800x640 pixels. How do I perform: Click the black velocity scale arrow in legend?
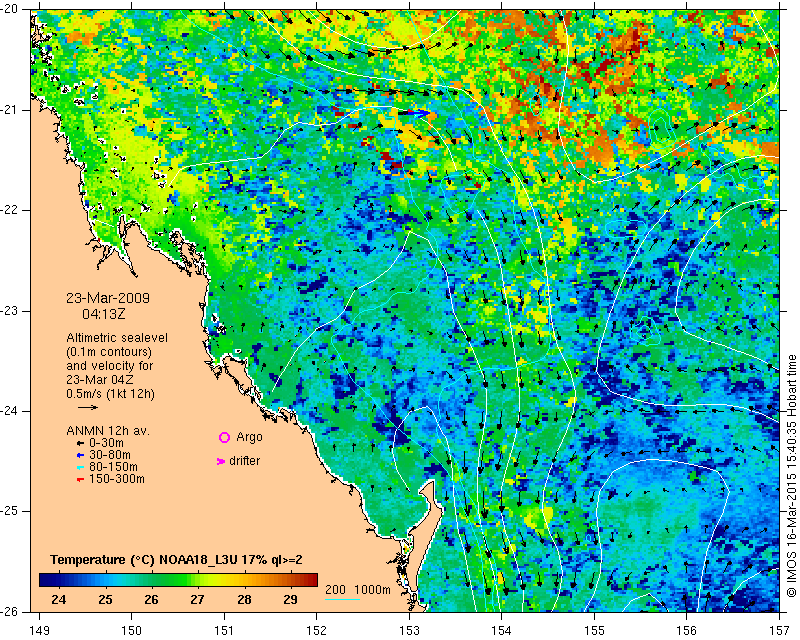(88, 407)
